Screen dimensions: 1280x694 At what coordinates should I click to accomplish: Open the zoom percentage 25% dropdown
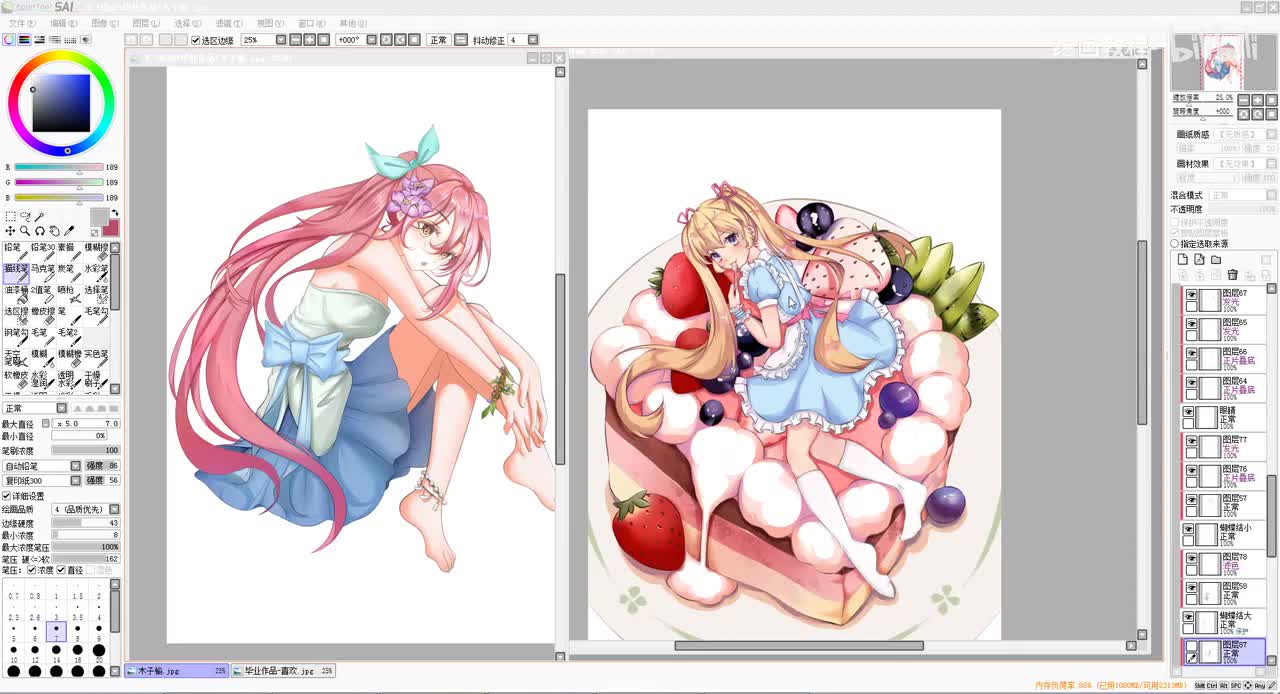[281, 40]
